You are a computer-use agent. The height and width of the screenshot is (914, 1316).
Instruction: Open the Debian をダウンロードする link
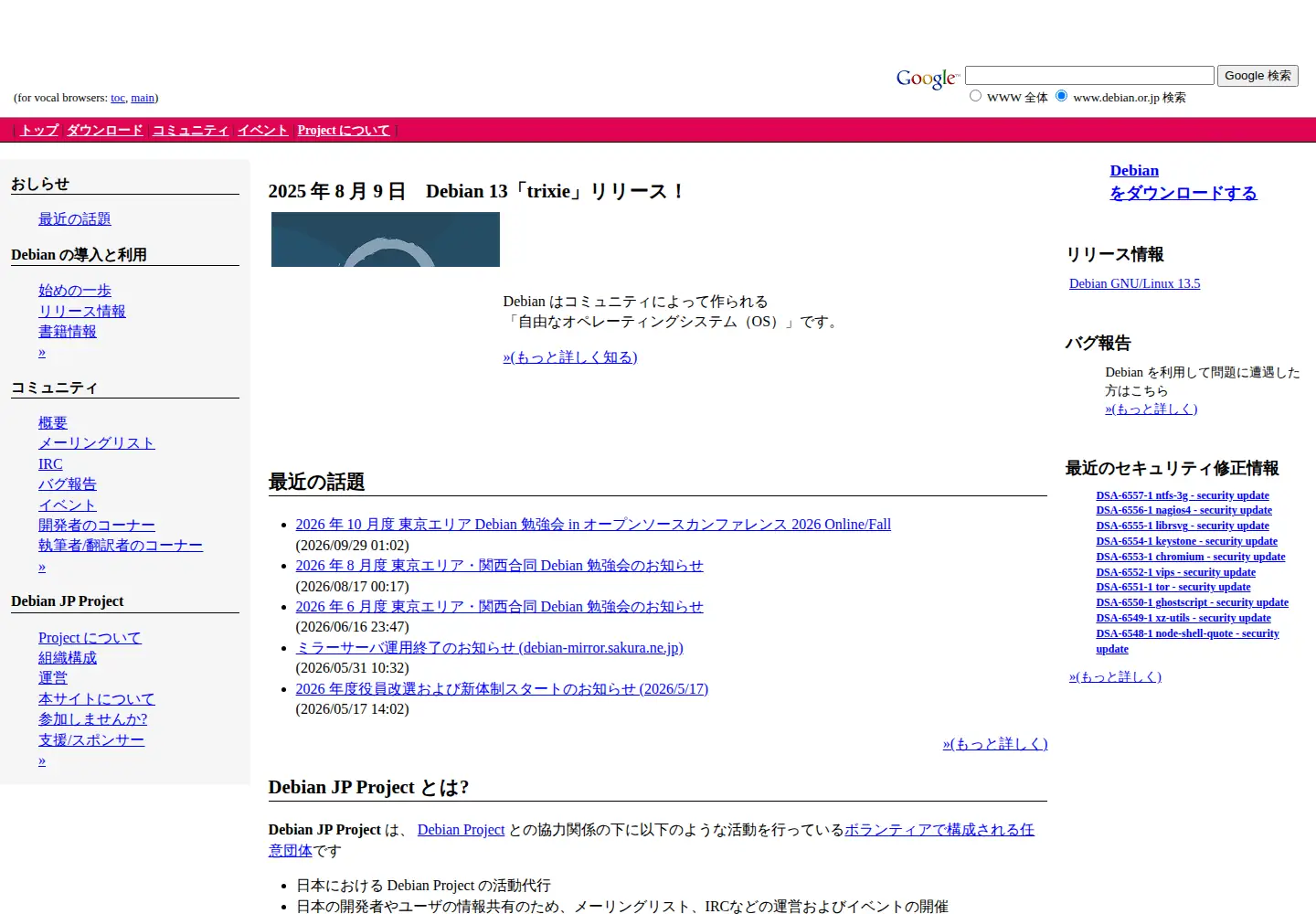point(1183,182)
